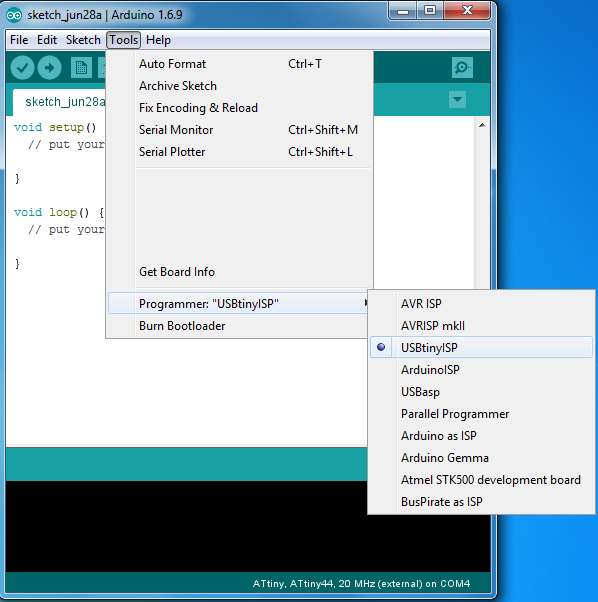Open the Sketch menu
This screenshot has width=598, height=602.
click(x=83, y=40)
